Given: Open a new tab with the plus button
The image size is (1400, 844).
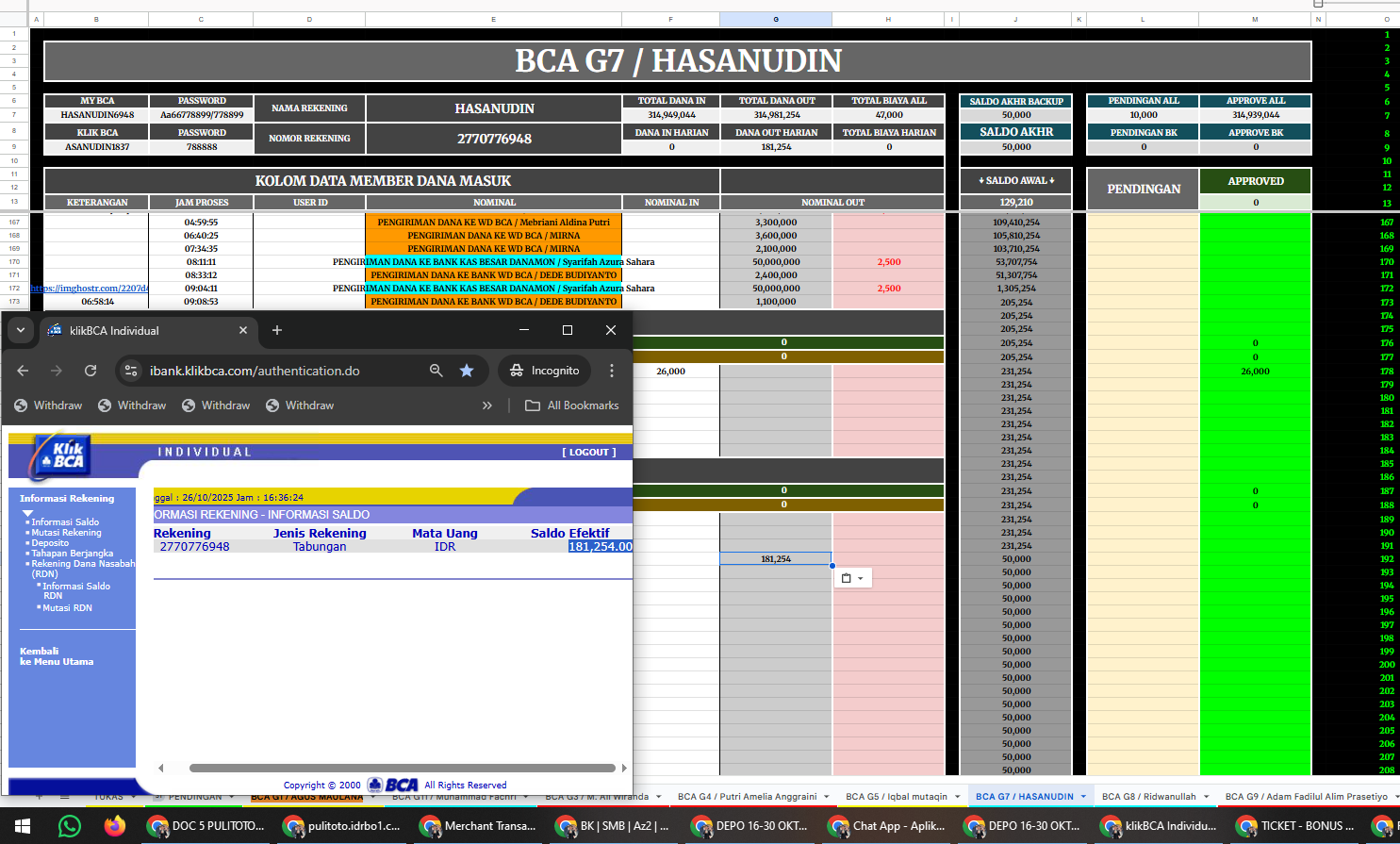Looking at the screenshot, I should [277, 330].
